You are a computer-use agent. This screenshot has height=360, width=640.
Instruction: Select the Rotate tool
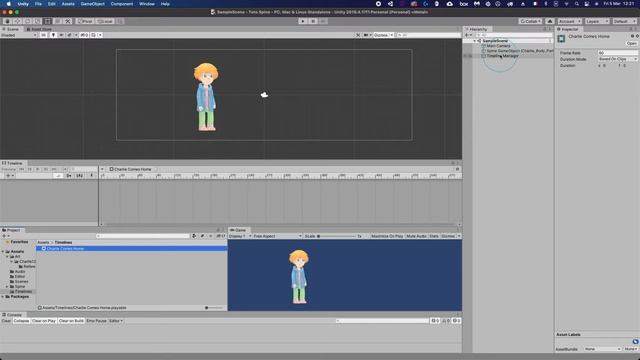click(x=27, y=21)
